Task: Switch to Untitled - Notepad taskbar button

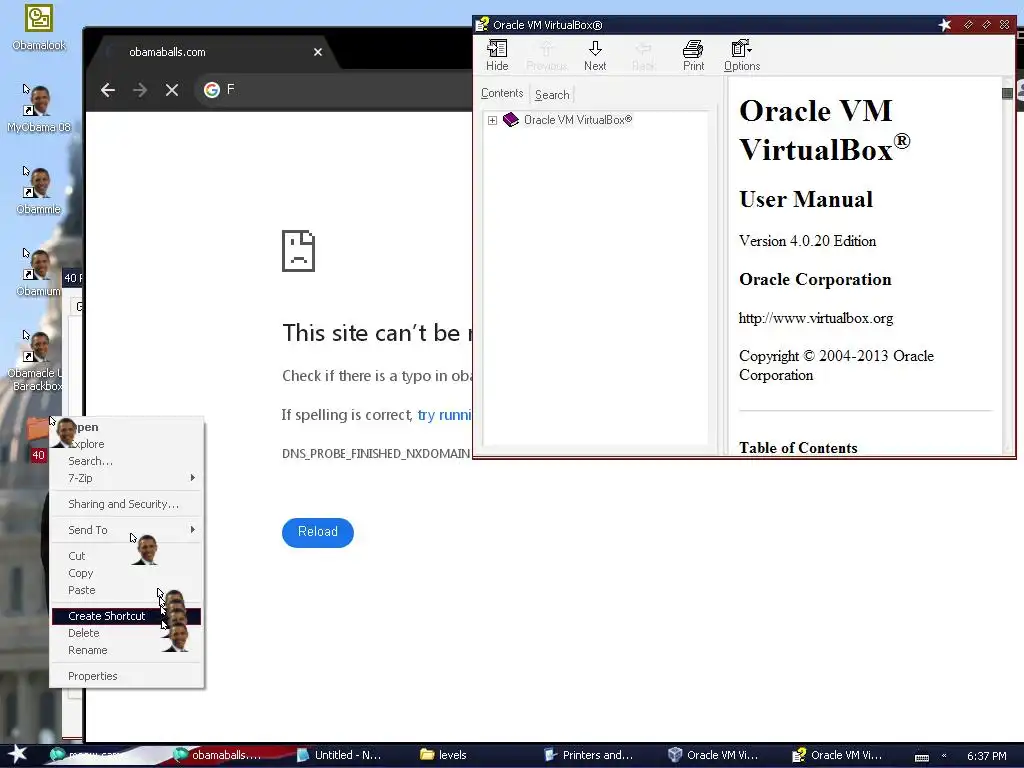Action: (340, 755)
